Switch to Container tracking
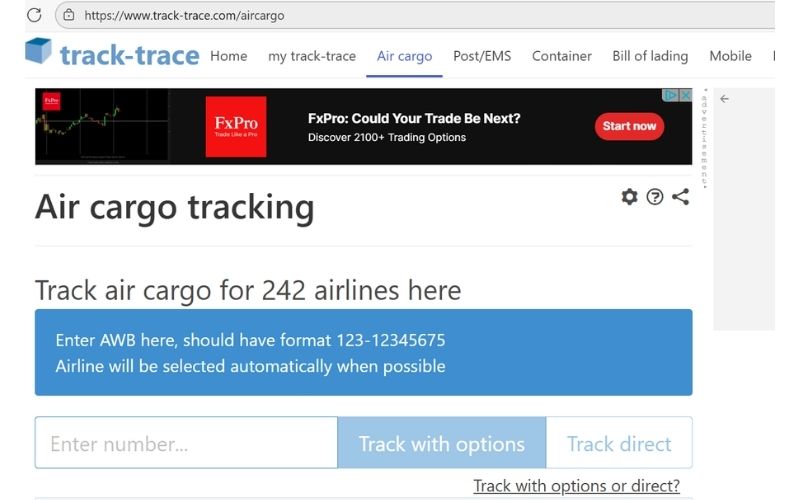 (562, 56)
